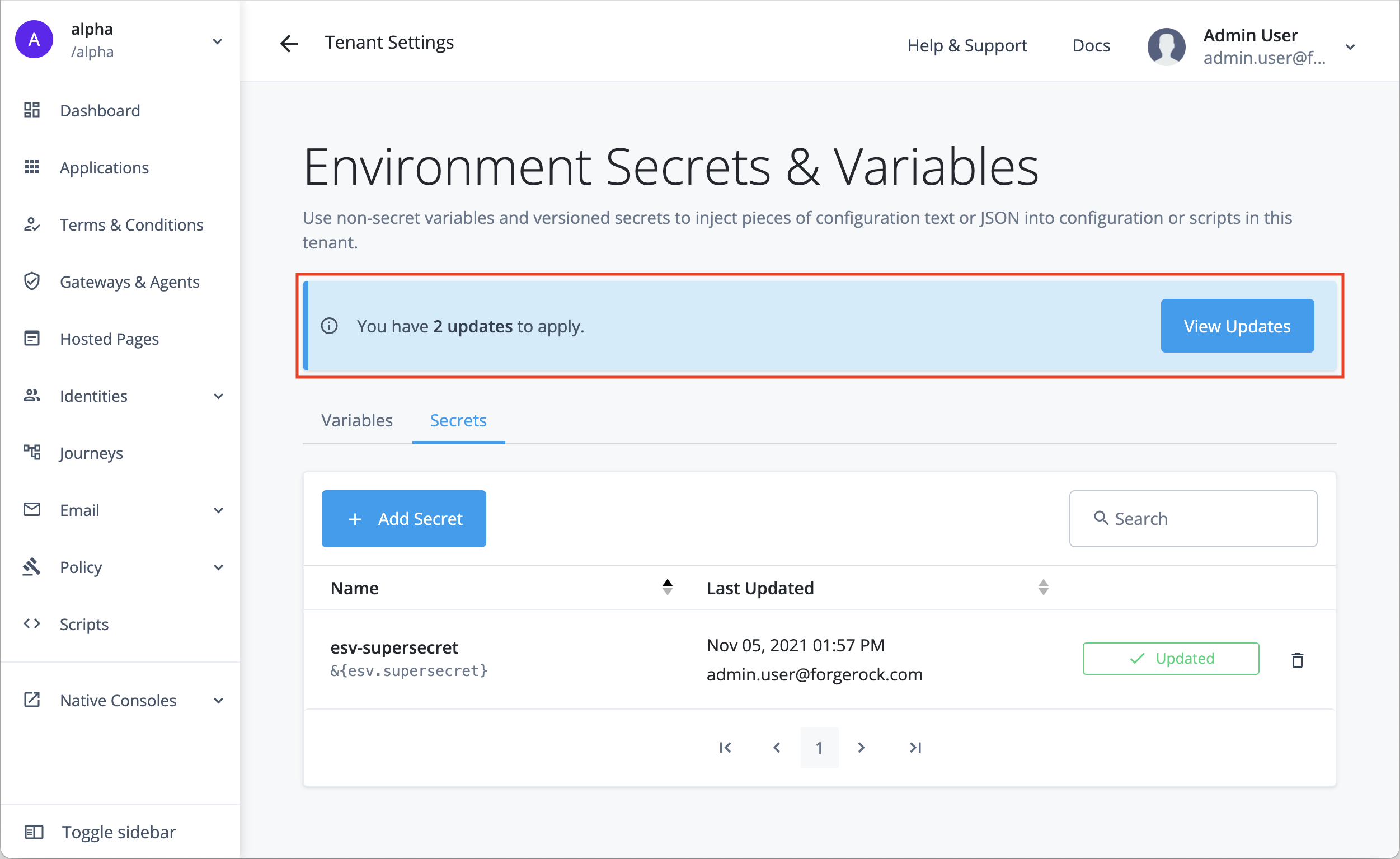Image resolution: width=1400 pixels, height=859 pixels.
Task: Click the Add Secret button
Action: coord(403,519)
